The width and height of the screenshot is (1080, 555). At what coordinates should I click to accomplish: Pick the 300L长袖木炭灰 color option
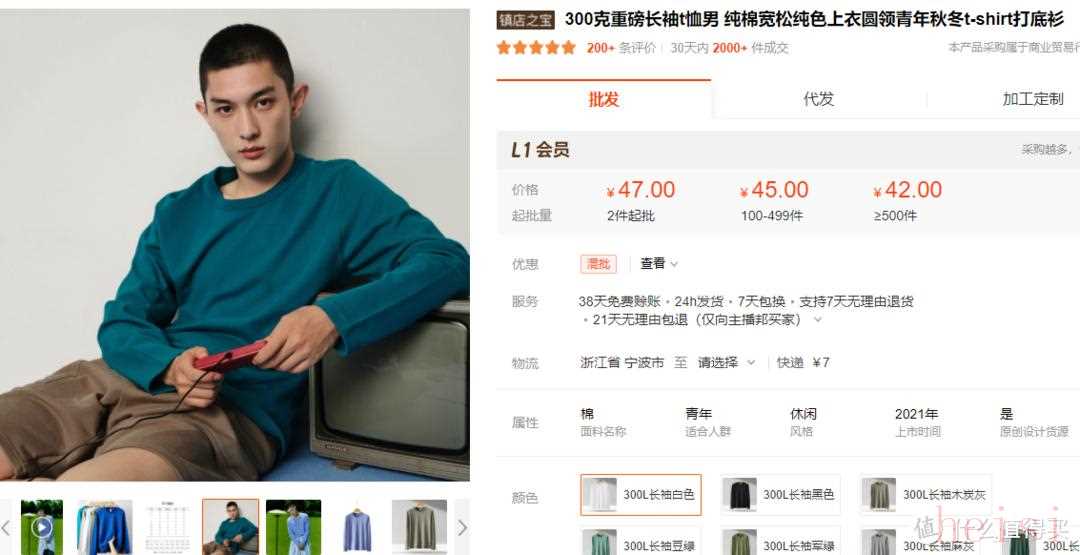click(926, 494)
